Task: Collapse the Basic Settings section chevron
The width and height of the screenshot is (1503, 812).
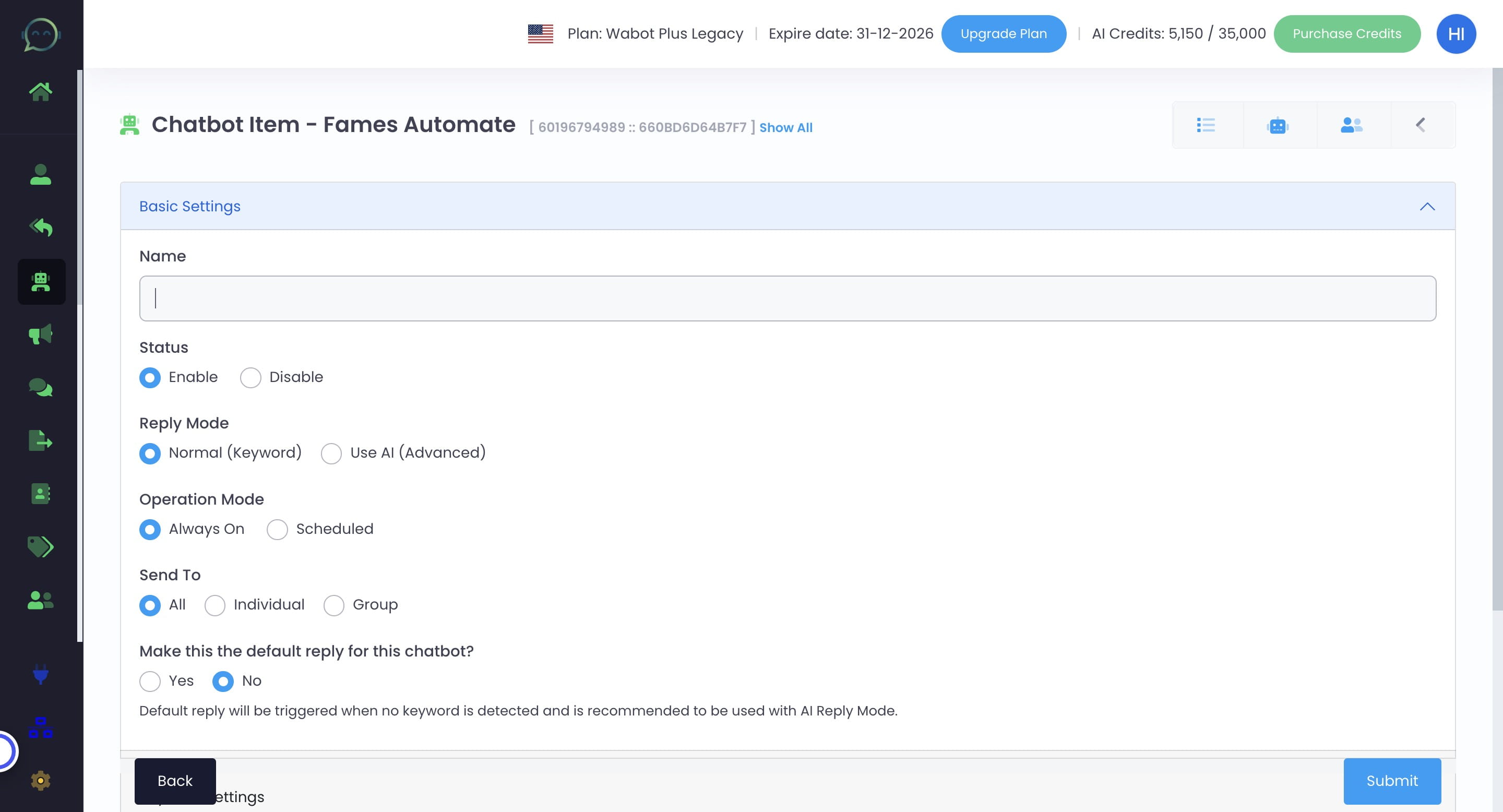Action: (x=1427, y=207)
